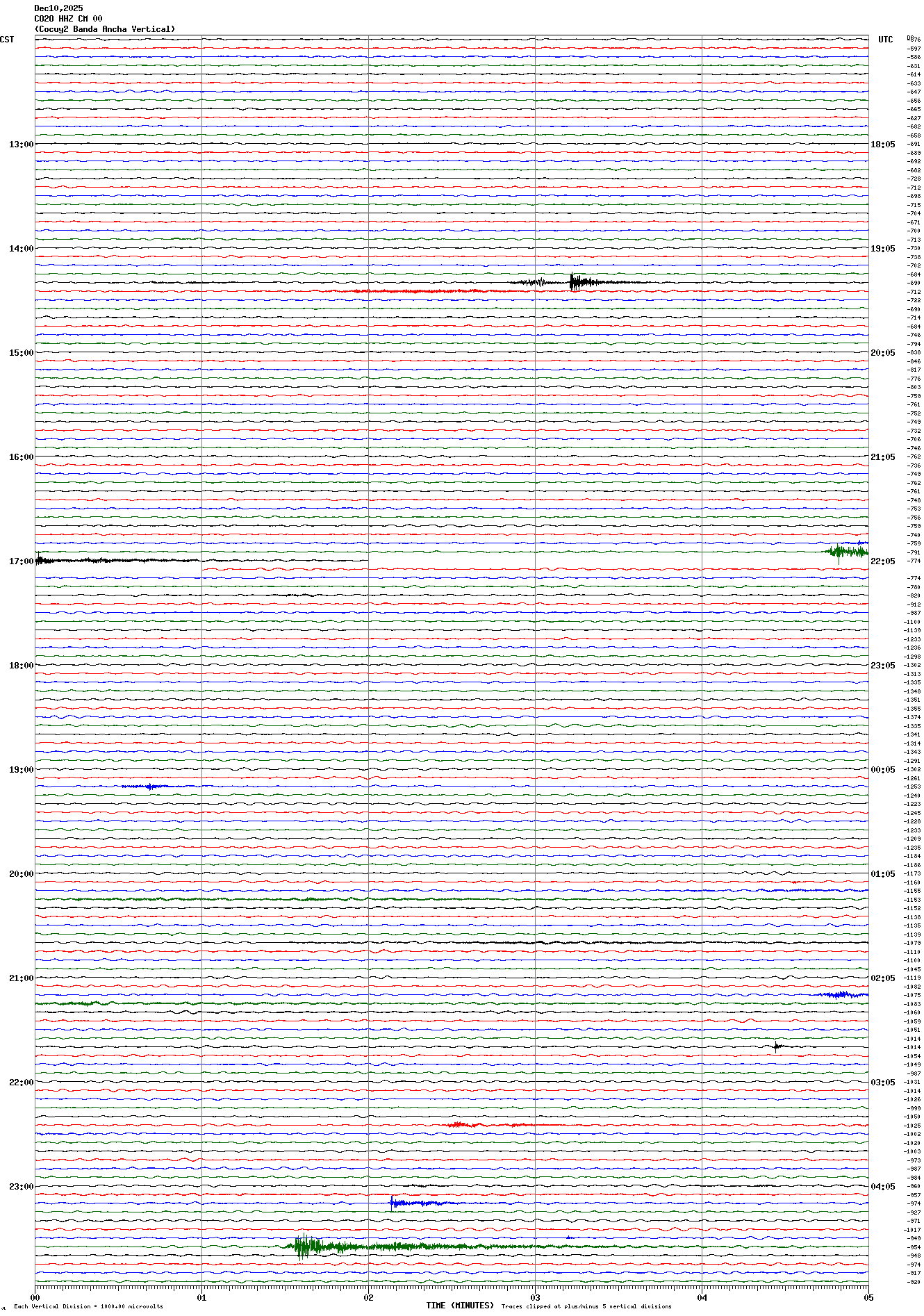This screenshot has width=924, height=1316.
Task: Click the small black spike before 22:00
Action: pos(776,1046)
